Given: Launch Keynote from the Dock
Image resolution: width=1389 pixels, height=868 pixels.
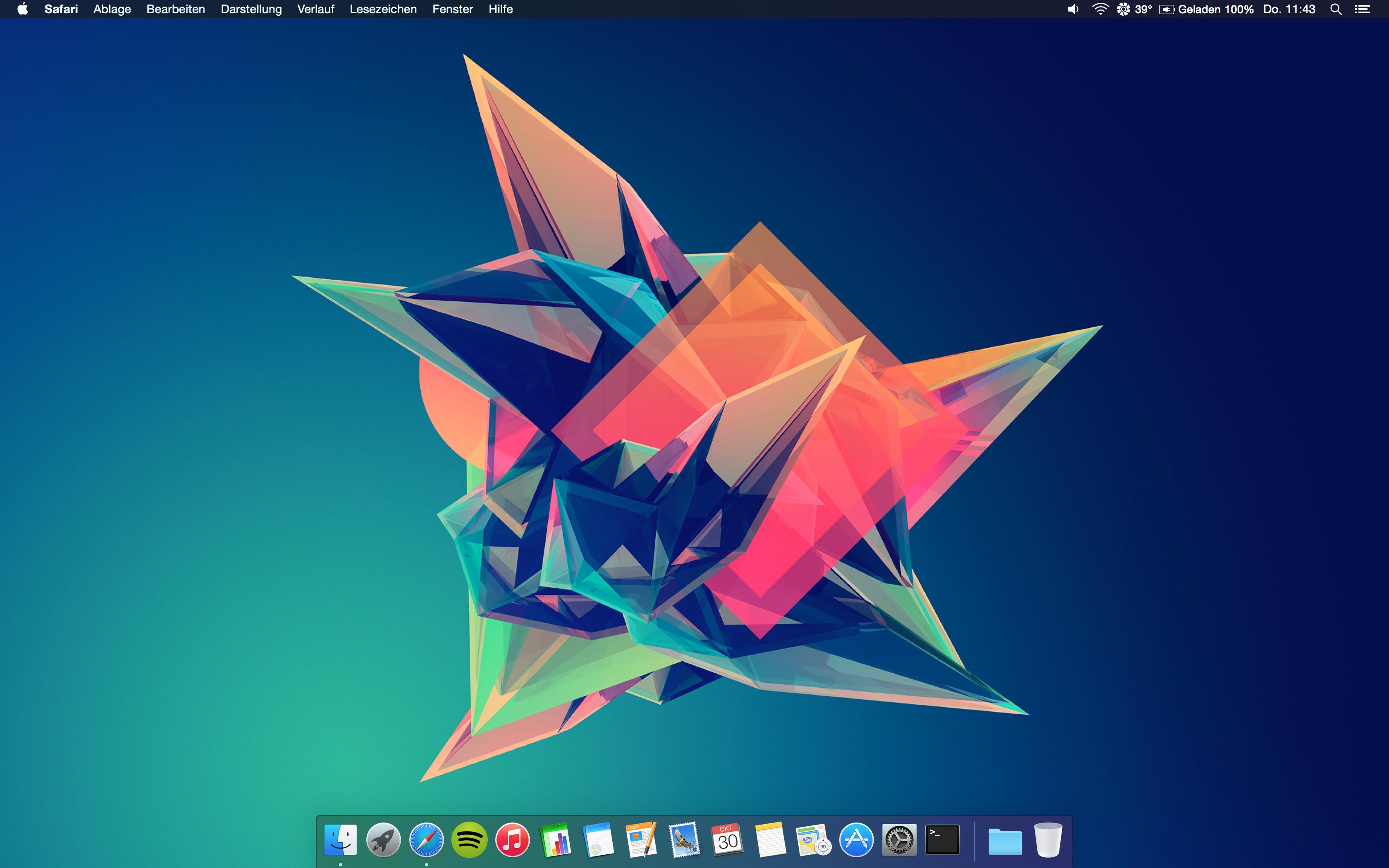Looking at the screenshot, I should click(x=598, y=840).
